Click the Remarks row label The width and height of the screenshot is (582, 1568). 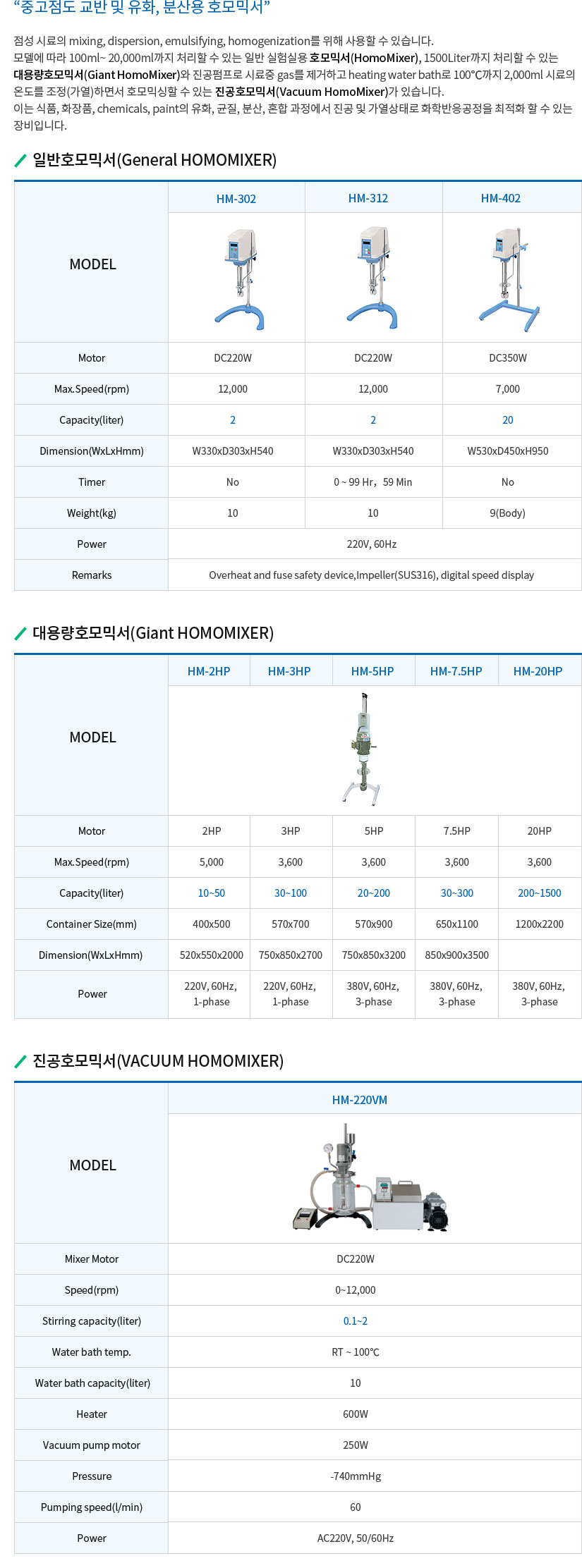coord(92,575)
